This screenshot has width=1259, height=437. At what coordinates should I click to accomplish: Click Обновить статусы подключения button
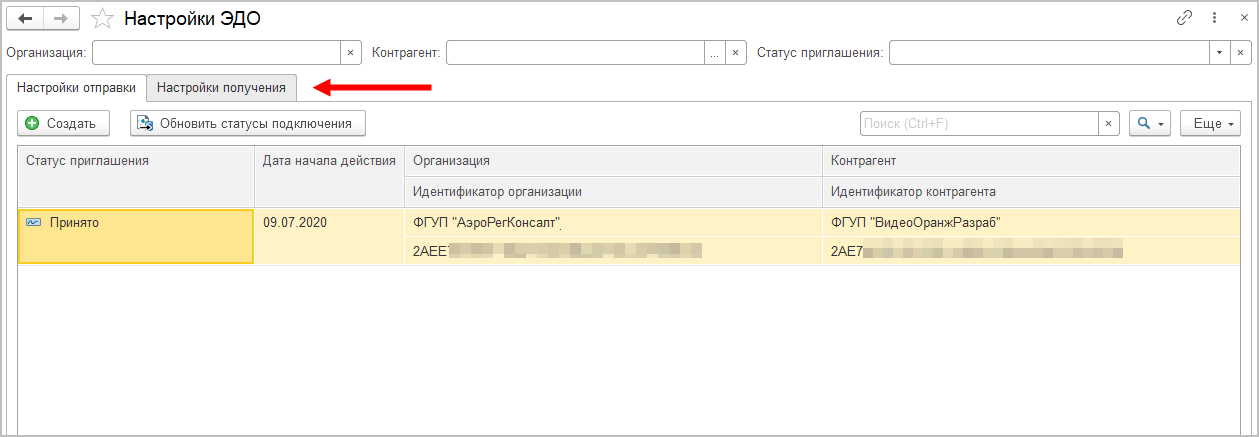pyautogui.click(x=248, y=124)
